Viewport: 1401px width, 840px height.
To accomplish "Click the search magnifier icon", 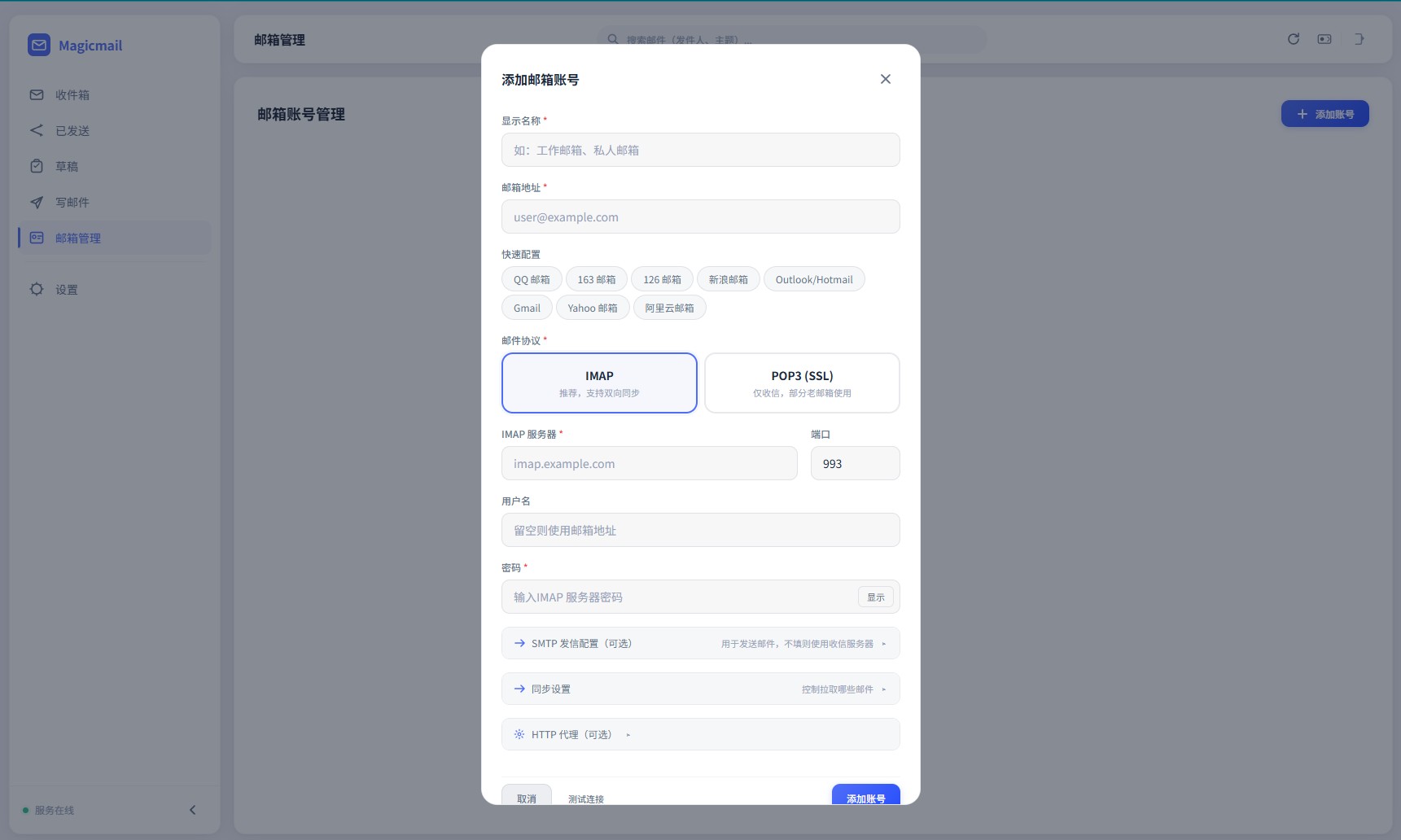I will (613, 39).
